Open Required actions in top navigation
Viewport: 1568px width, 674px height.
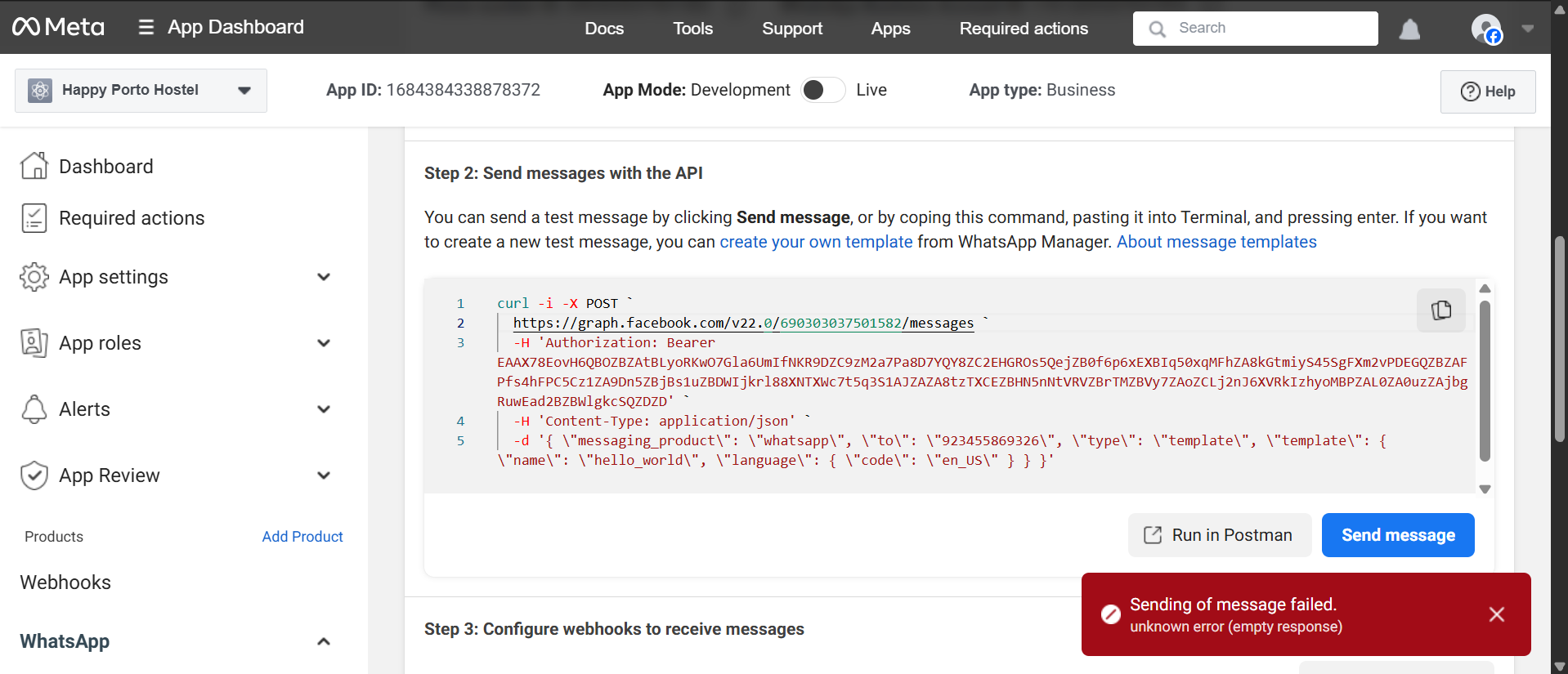1024,29
